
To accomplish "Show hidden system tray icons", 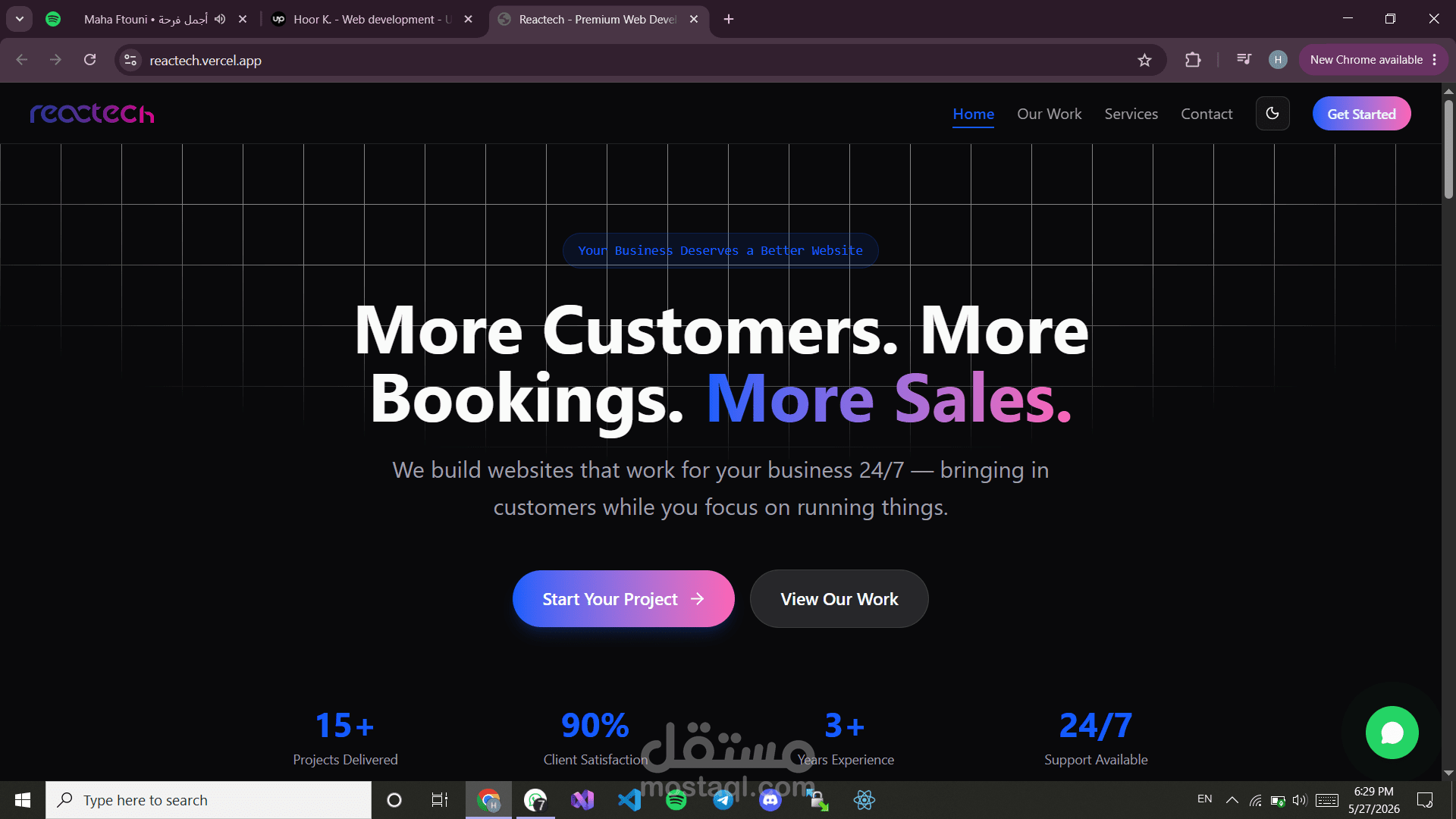I will tap(1232, 800).
